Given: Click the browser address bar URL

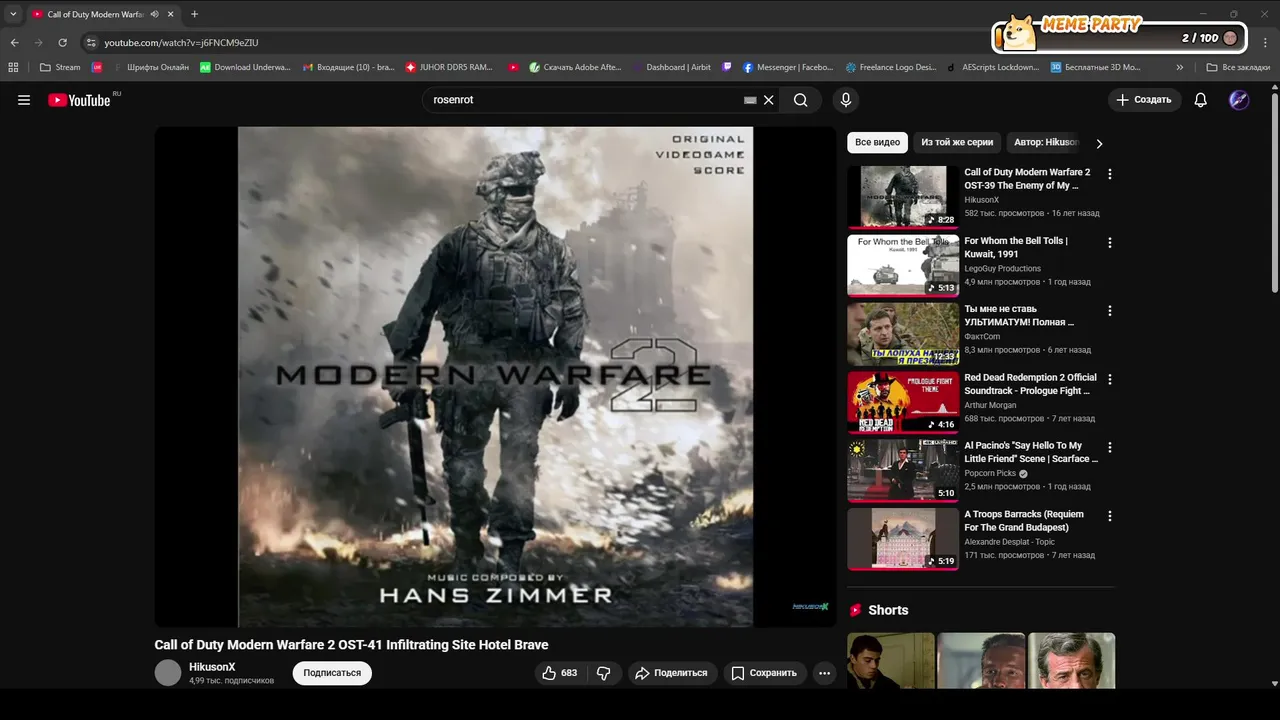Looking at the screenshot, I should (x=181, y=42).
